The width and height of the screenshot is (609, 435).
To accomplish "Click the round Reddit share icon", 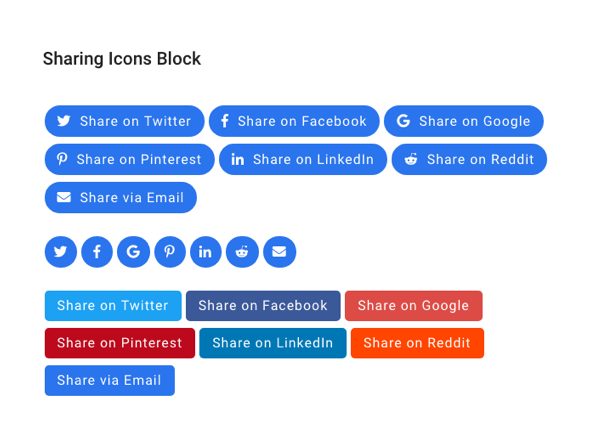I will tap(242, 252).
